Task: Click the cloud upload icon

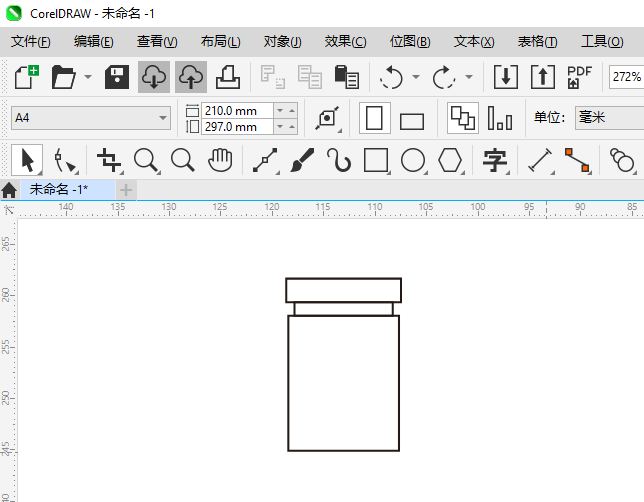Action: [191, 77]
